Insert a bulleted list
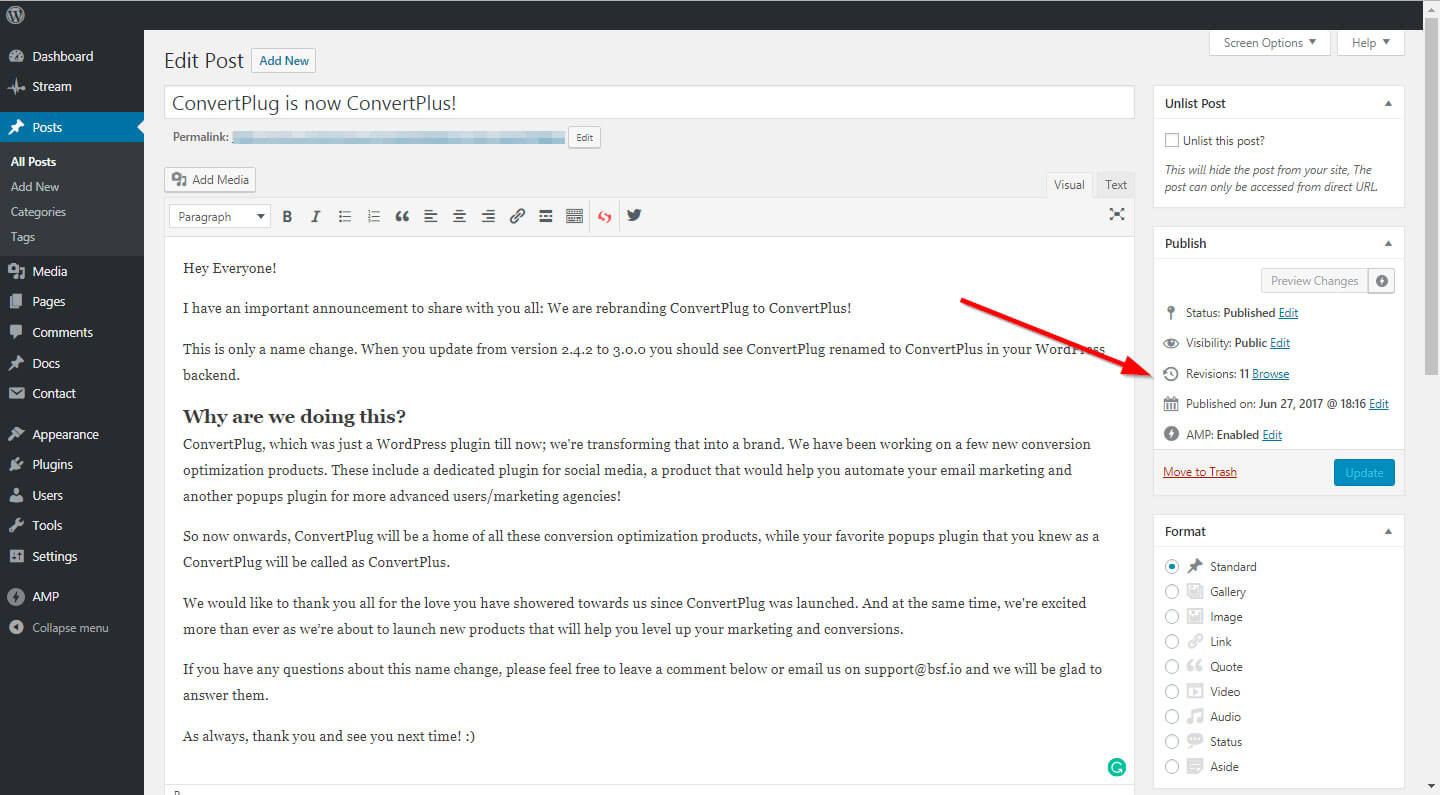This screenshot has height=795, width=1440. [344, 215]
